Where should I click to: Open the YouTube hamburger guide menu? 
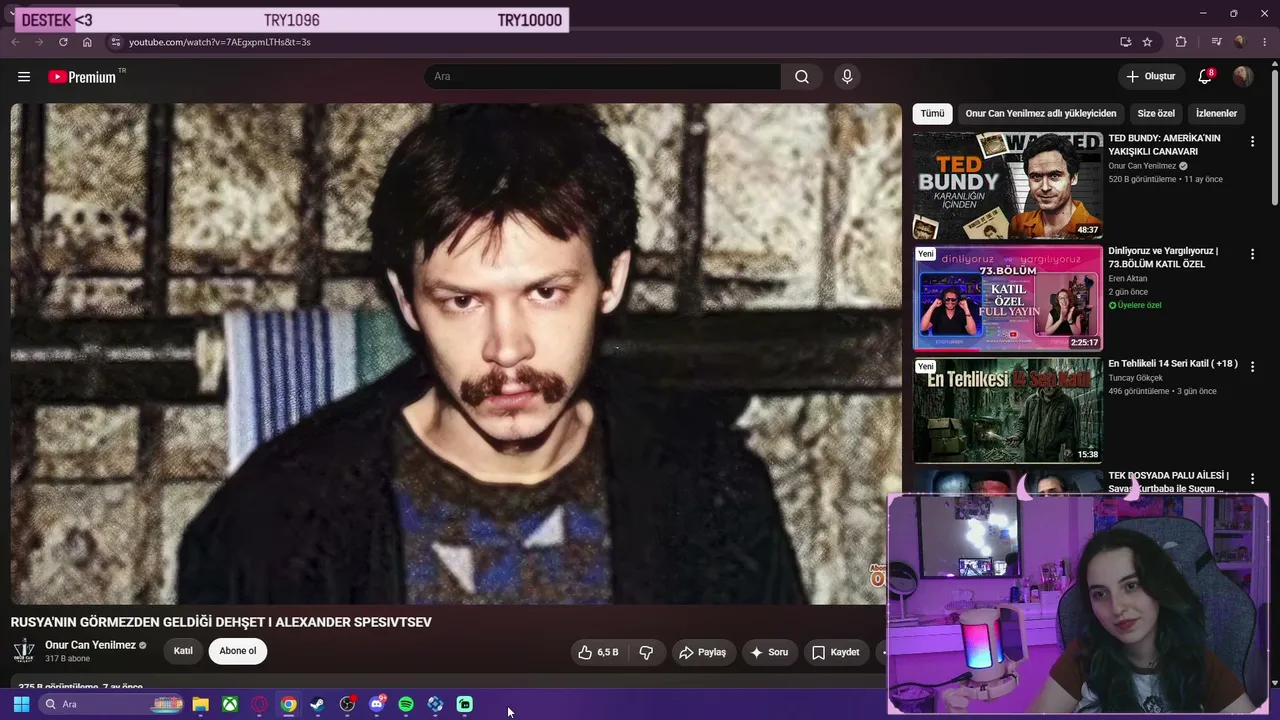point(24,77)
